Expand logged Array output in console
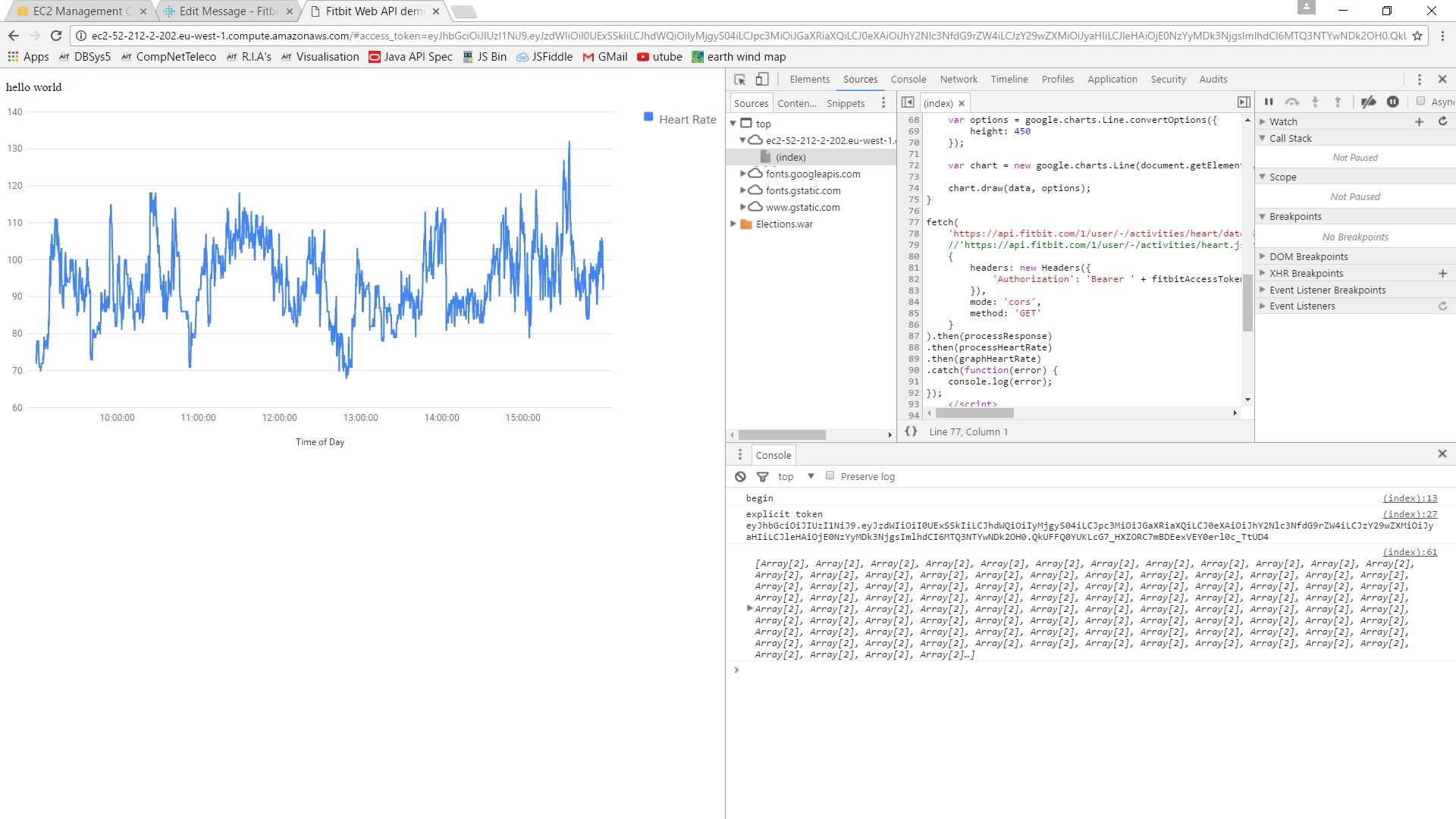 pyautogui.click(x=750, y=608)
